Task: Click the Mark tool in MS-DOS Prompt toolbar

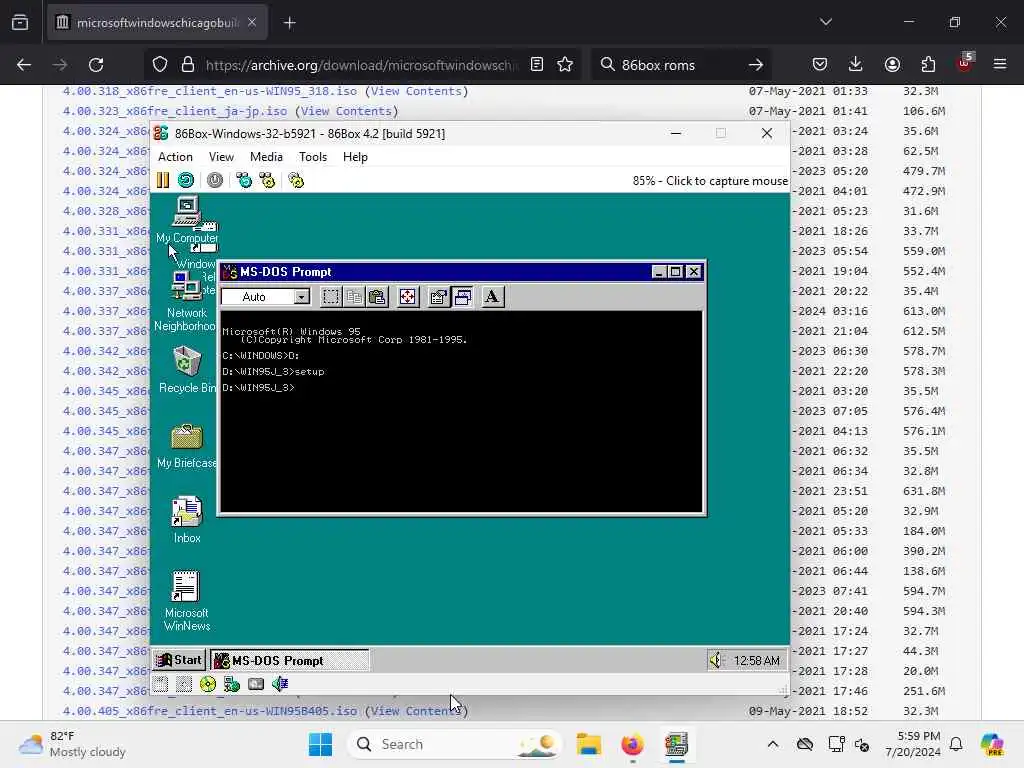Action: tap(331, 297)
